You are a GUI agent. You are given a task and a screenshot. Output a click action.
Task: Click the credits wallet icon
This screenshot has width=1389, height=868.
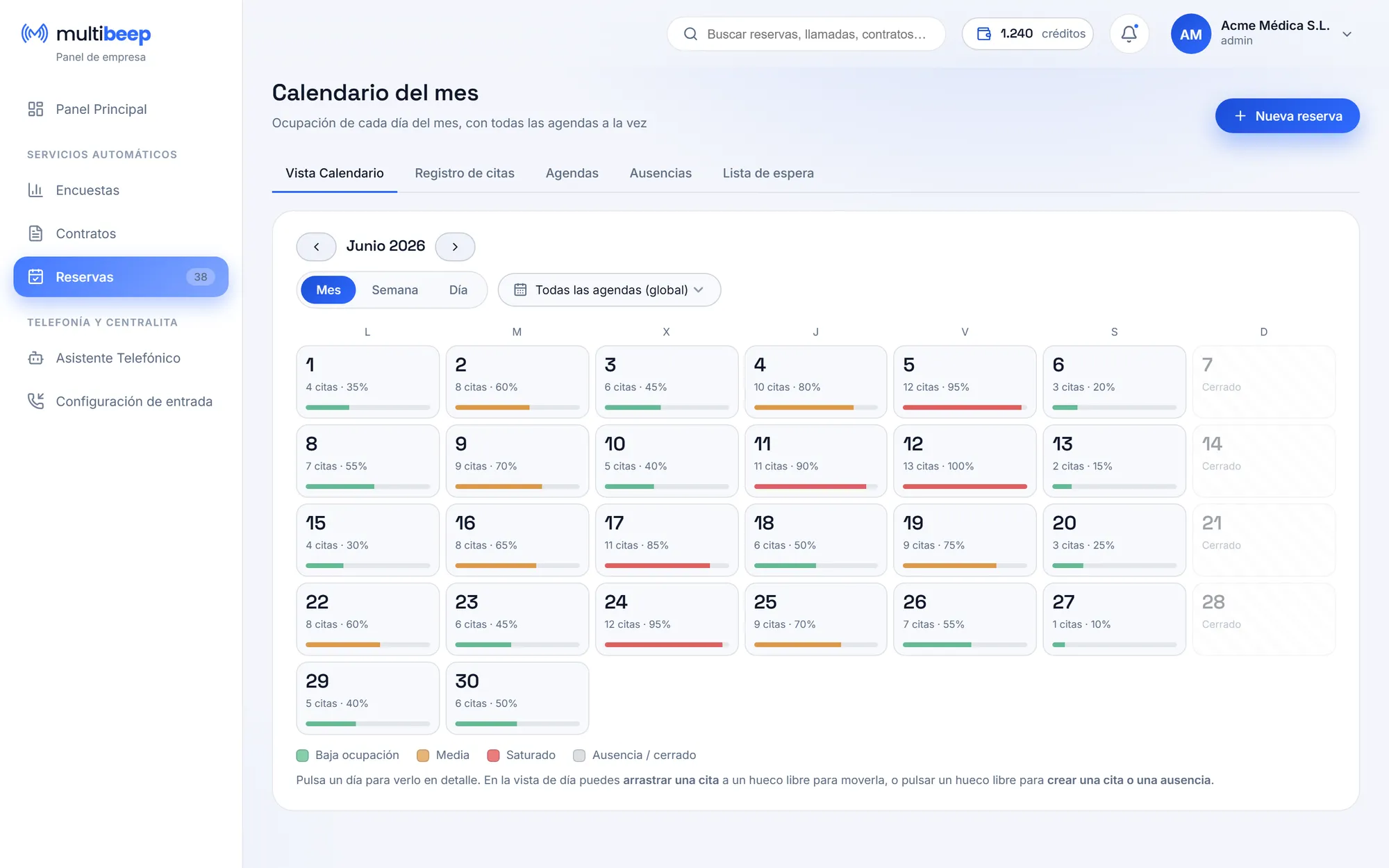click(984, 34)
